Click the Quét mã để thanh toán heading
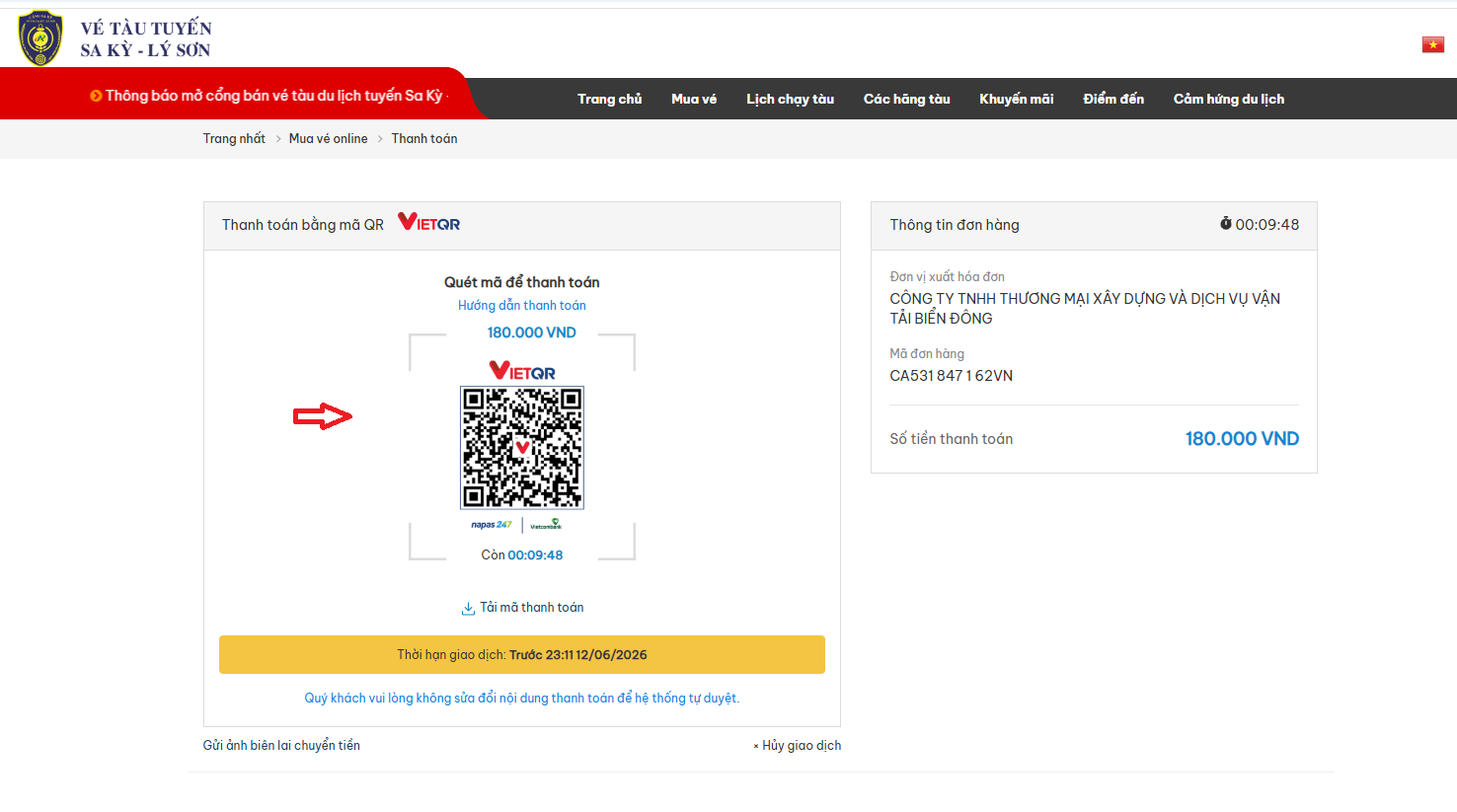Screen dimensions: 1457x812 coord(522,282)
